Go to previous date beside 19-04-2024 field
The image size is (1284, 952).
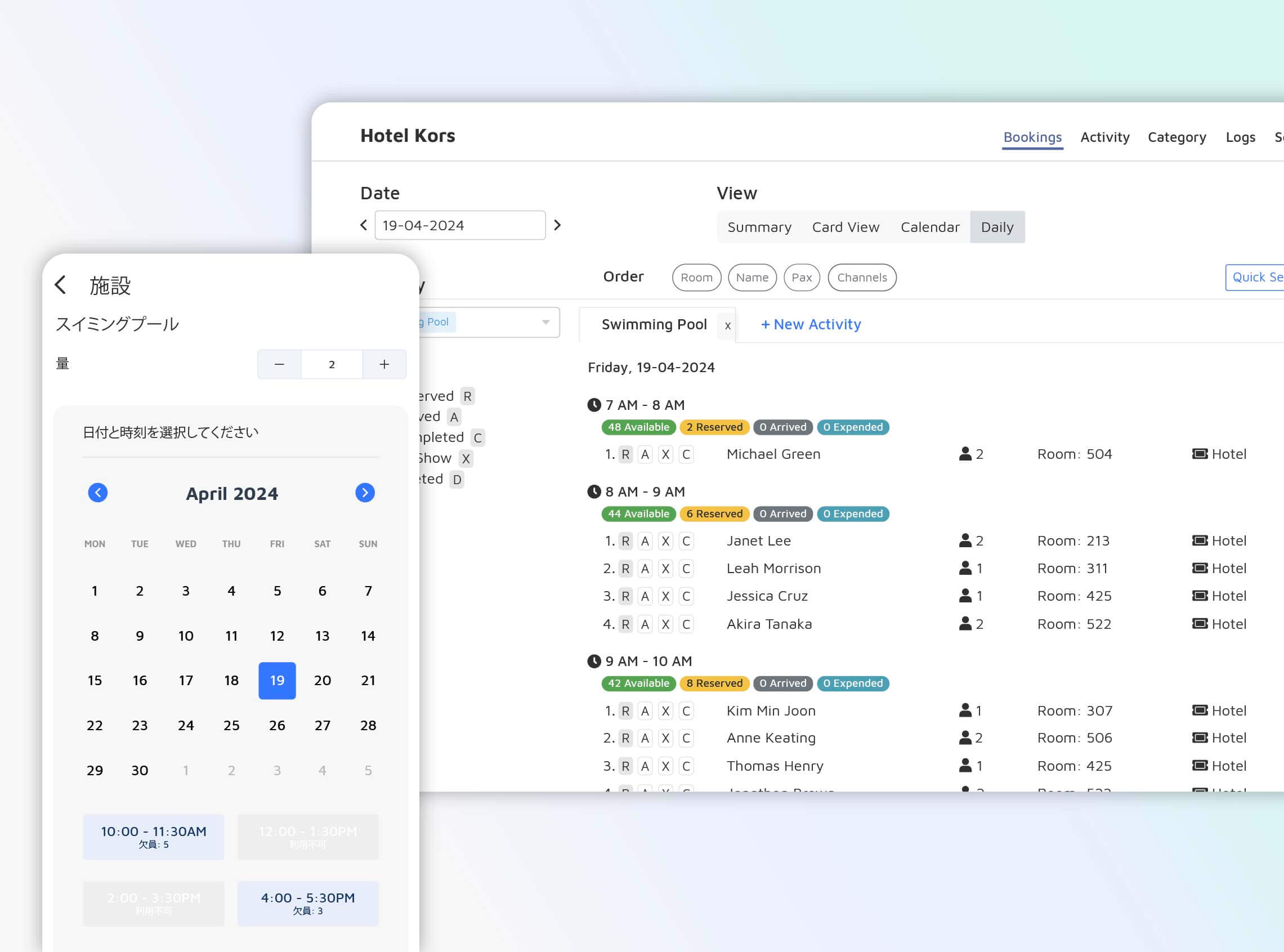pos(364,225)
